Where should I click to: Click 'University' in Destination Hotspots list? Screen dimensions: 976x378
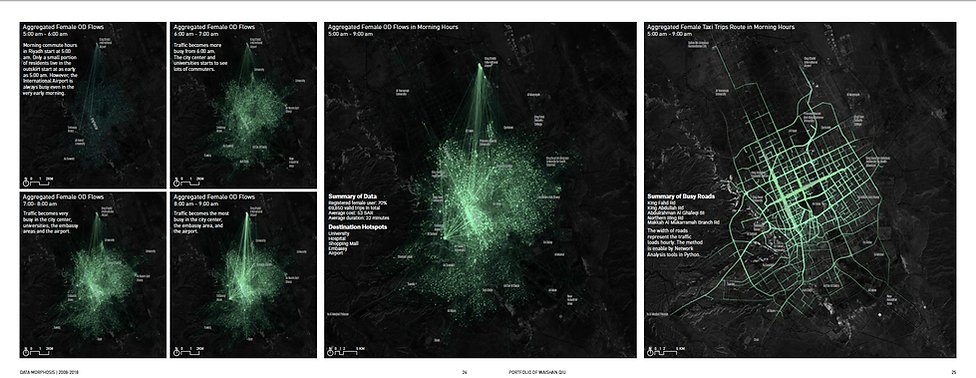click(339, 234)
